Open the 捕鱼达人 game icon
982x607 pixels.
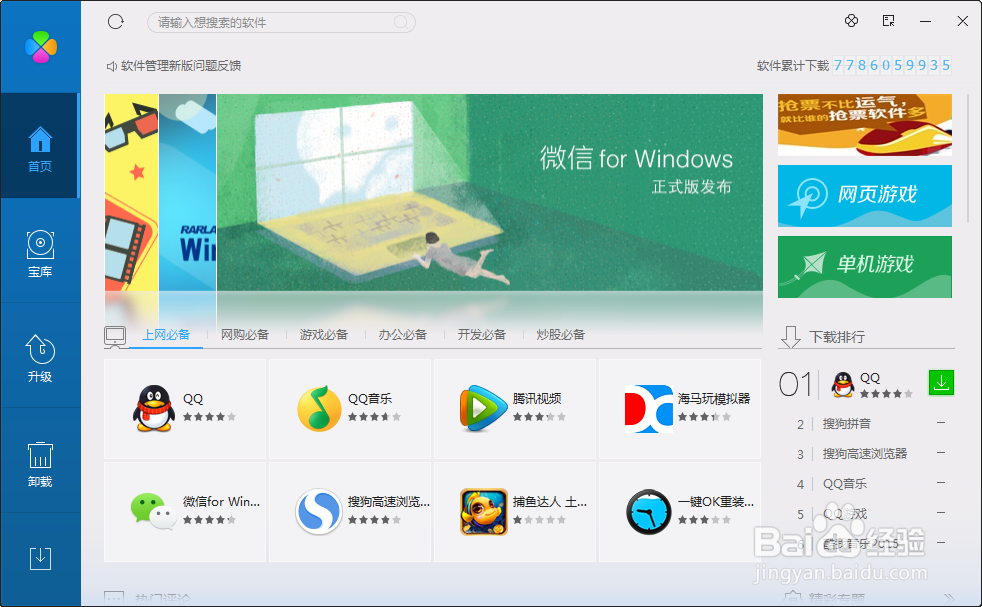click(x=483, y=512)
